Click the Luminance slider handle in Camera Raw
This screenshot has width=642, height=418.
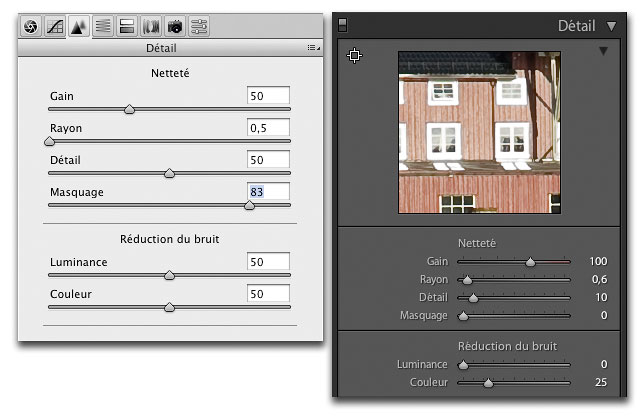point(169,275)
